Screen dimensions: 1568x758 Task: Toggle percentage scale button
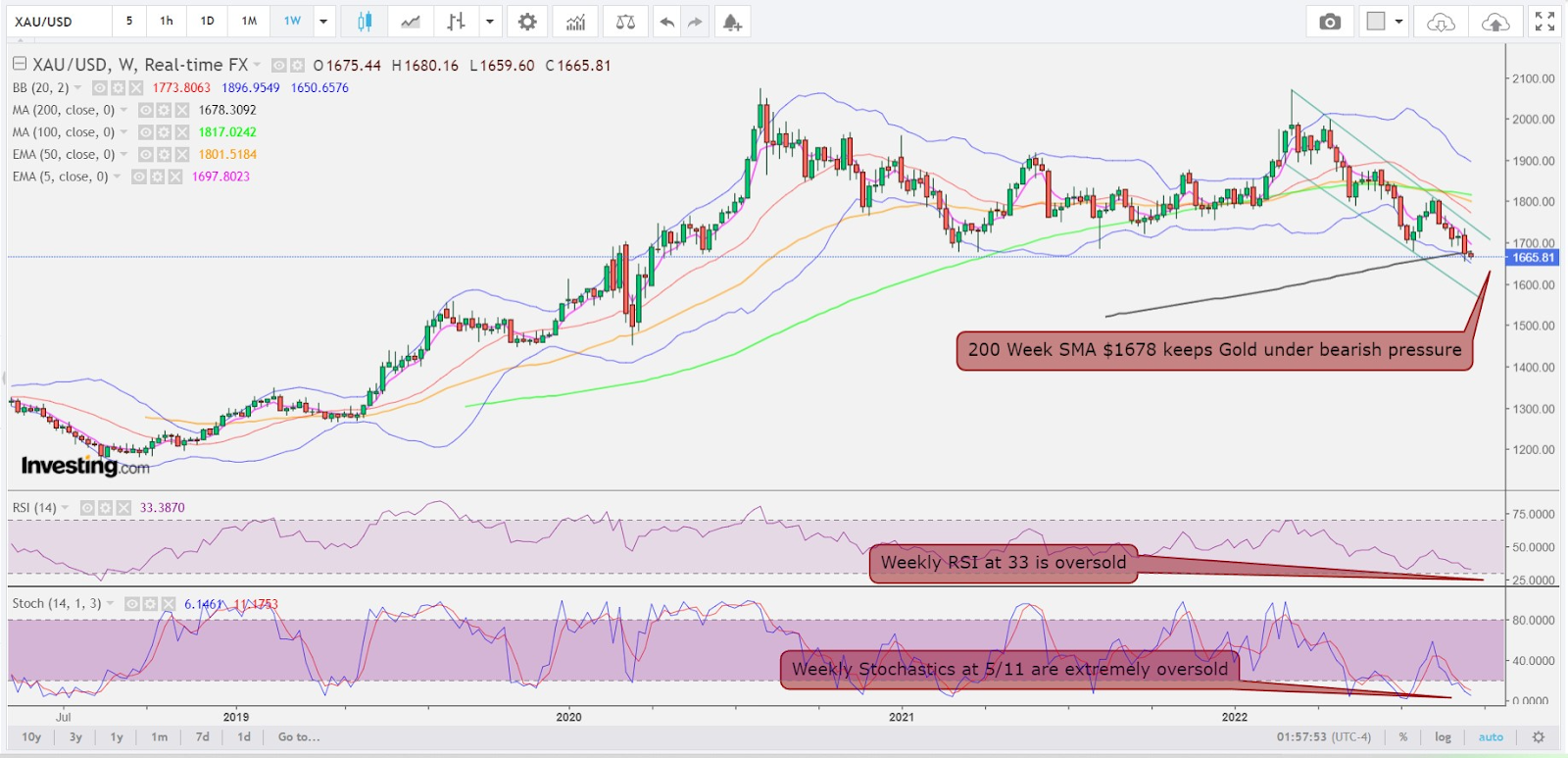[1403, 736]
